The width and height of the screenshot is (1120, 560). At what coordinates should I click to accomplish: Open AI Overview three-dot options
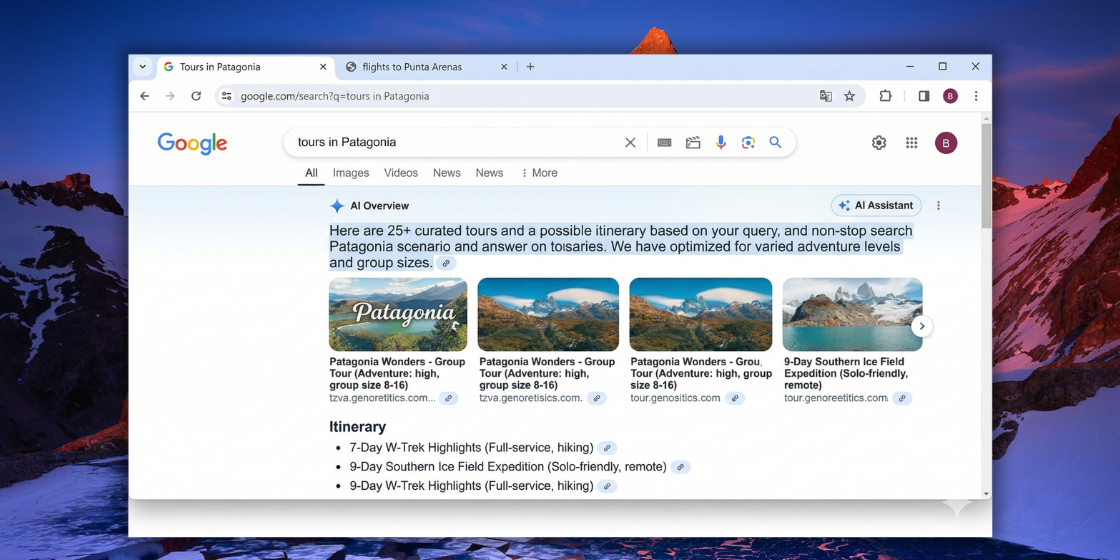coord(939,206)
